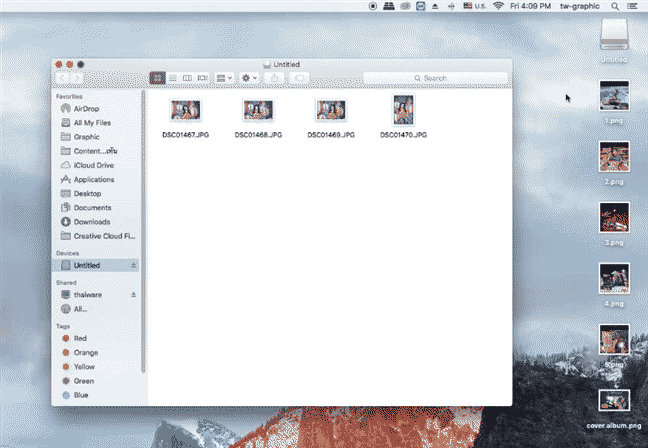
Task: Open Notification Center in menu bar
Action: [632, 6]
